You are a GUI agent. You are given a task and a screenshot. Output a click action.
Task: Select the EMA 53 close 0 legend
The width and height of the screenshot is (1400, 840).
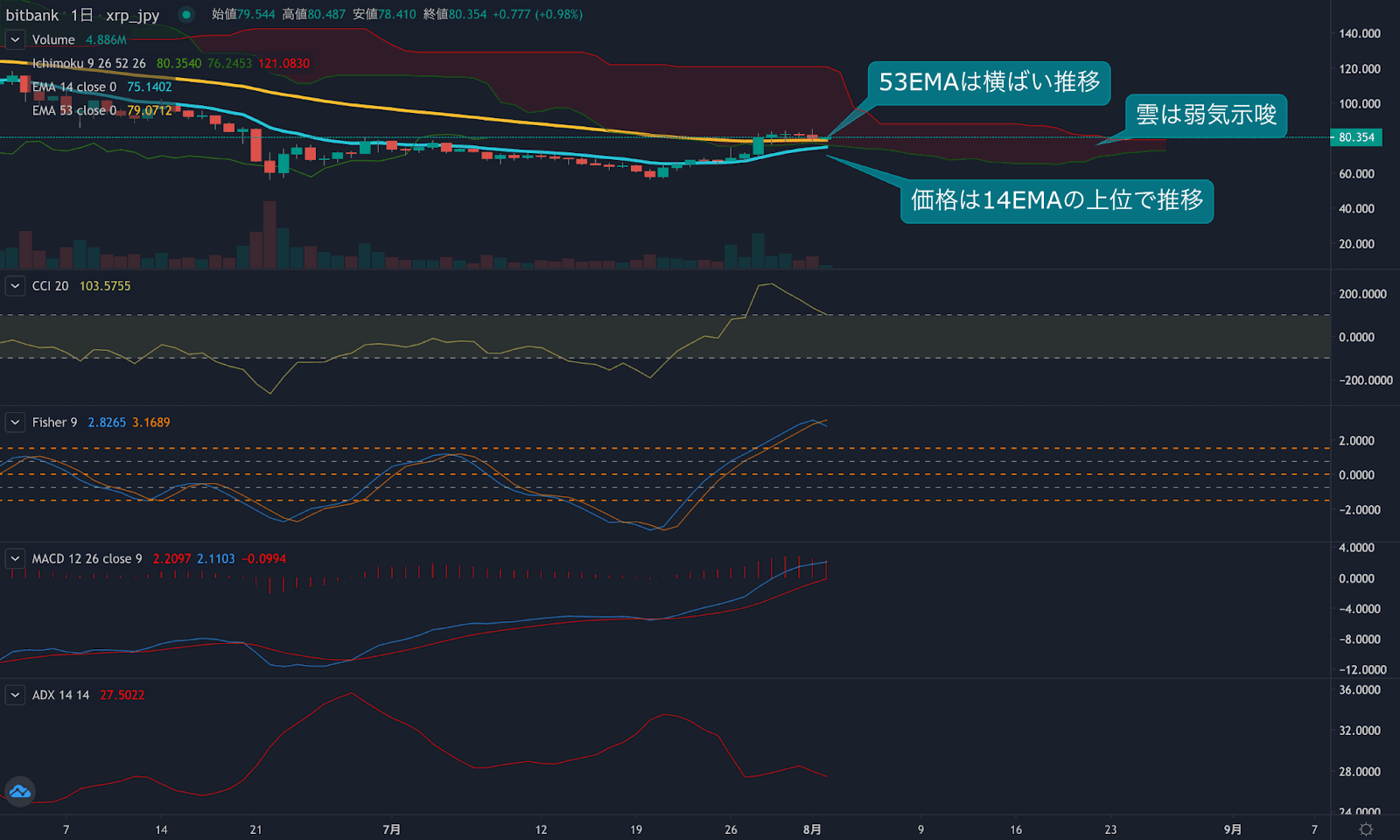pyautogui.click(x=73, y=110)
